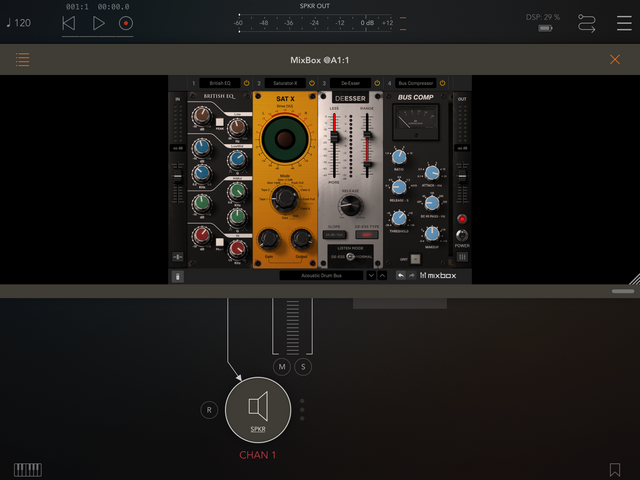
Task: Click the Bus Comp RATIO knob
Action: (399, 157)
